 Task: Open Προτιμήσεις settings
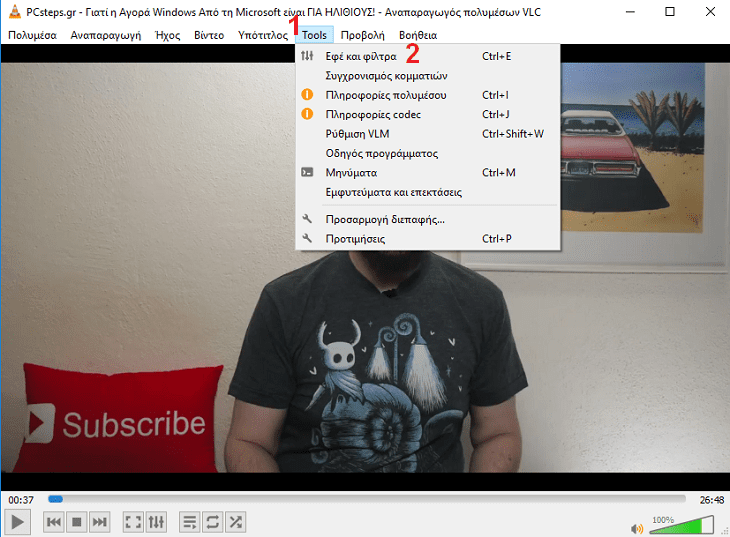(427, 239)
